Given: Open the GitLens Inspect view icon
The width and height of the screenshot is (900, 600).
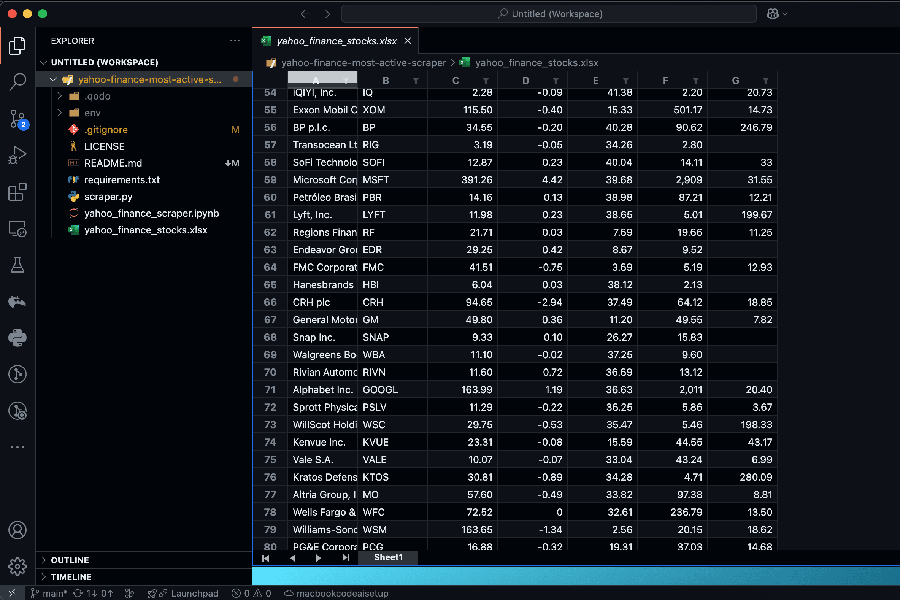Looking at the screenshot, I should pos(17,411).
